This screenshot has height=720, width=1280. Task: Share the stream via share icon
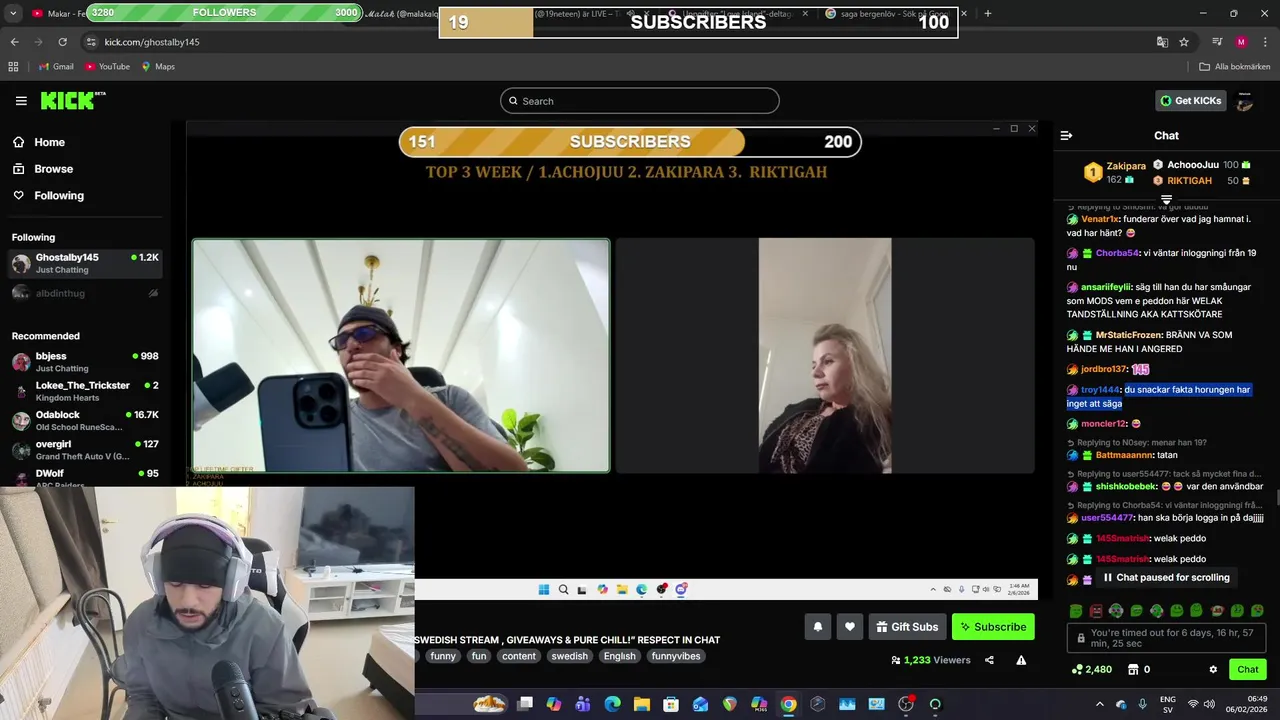(x=989, y=660)
